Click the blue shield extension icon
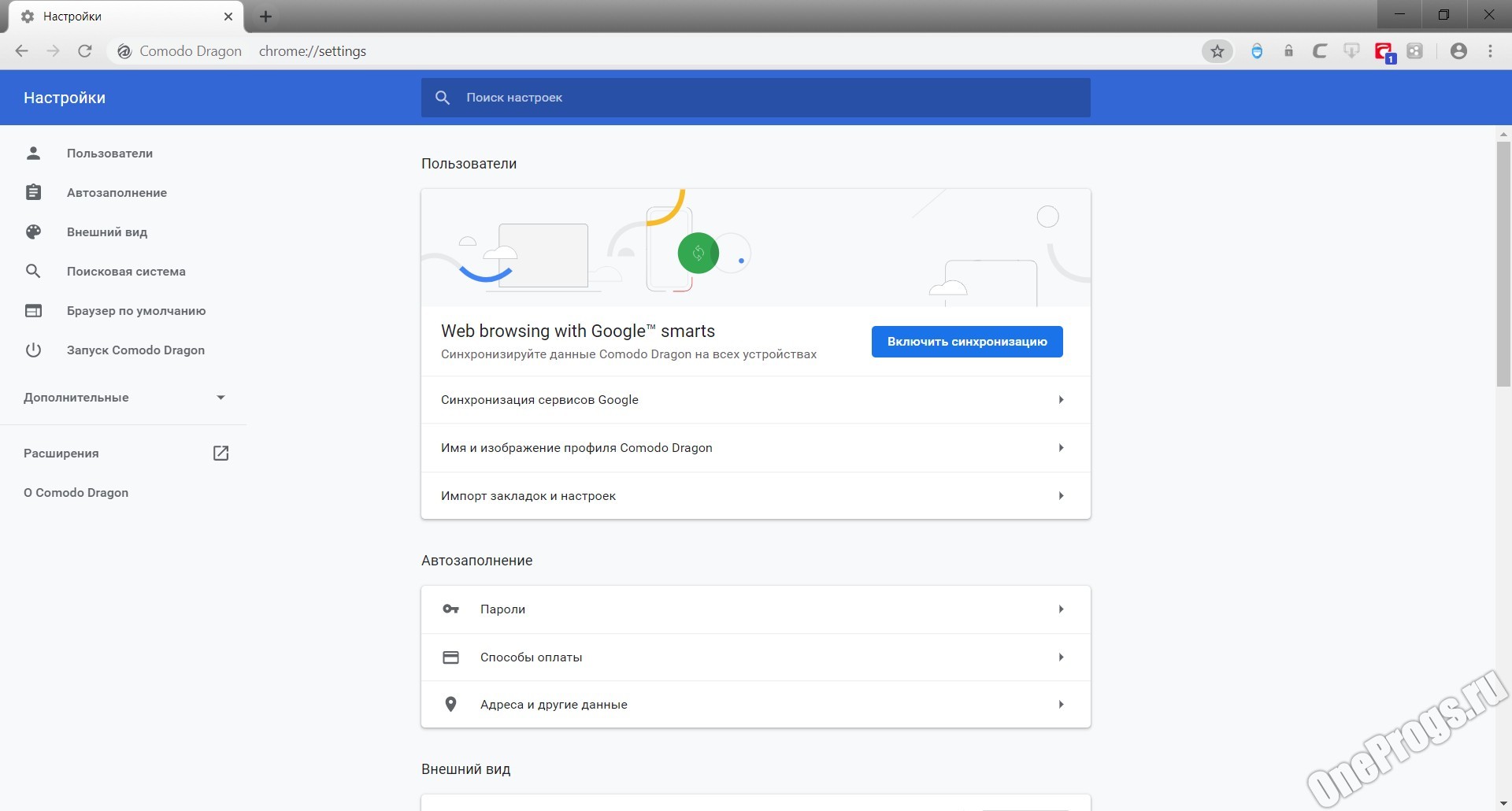Image resolution: width=1512 pixels, height=811 pixels. pos(1257,51)
